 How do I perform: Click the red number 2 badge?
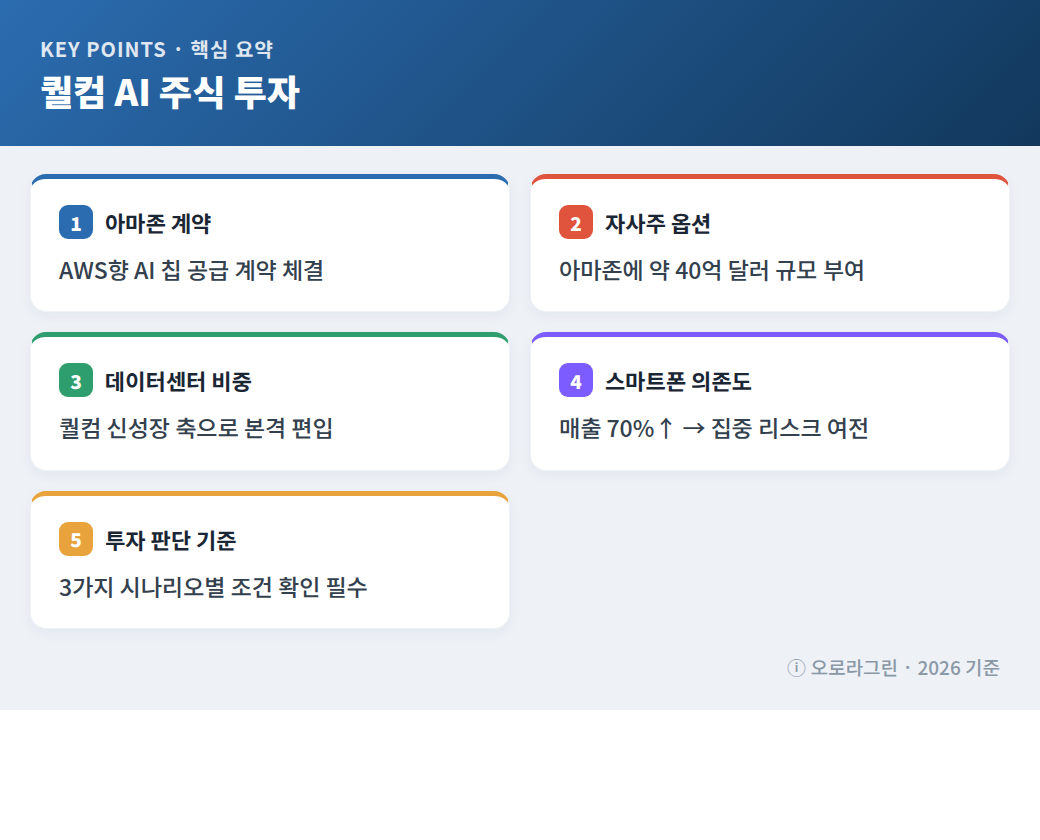coord(576,222)
